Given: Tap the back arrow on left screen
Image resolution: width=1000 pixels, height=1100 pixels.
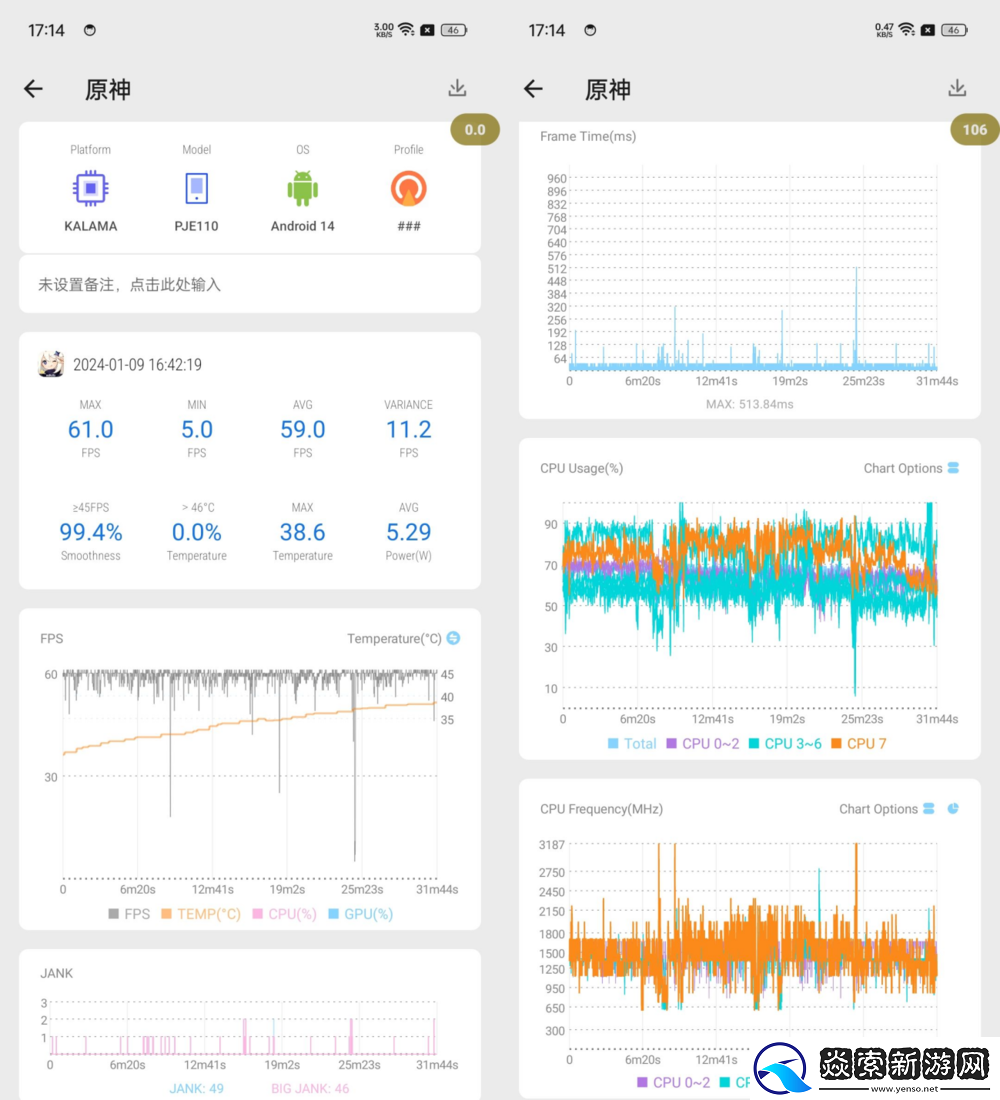Looking at the screenshot, I should [x=34, y=89].
